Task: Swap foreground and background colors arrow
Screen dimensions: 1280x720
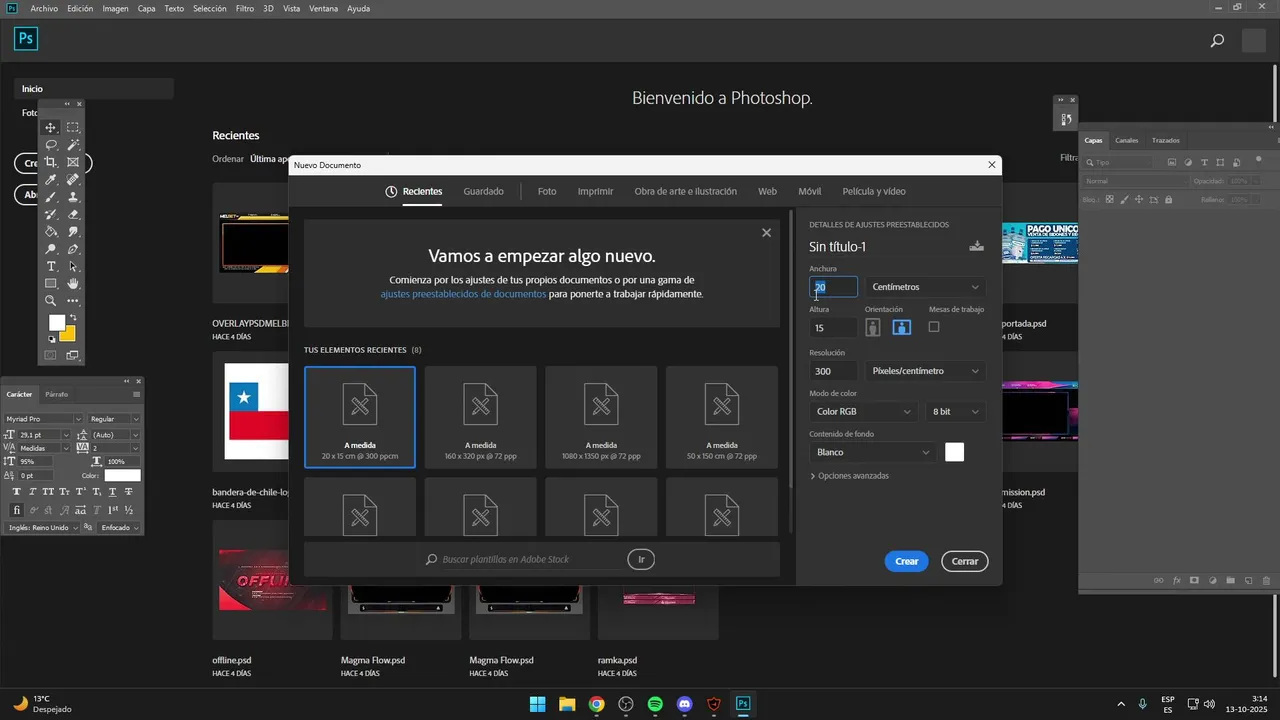Action: (x=72, y=318)
